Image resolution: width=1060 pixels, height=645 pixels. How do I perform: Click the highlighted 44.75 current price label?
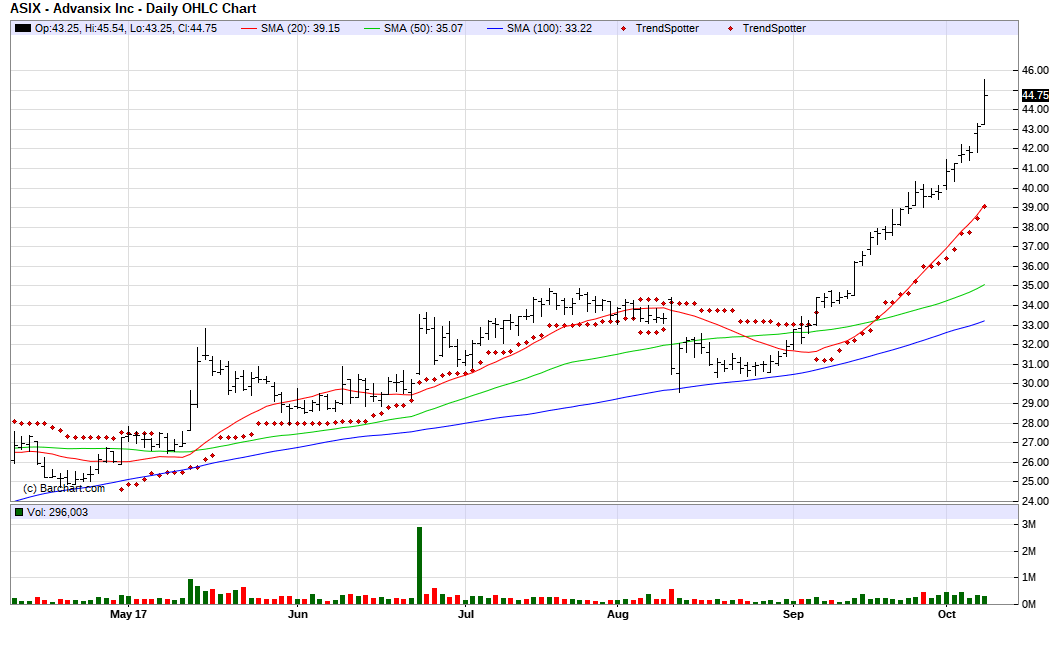1035,95
